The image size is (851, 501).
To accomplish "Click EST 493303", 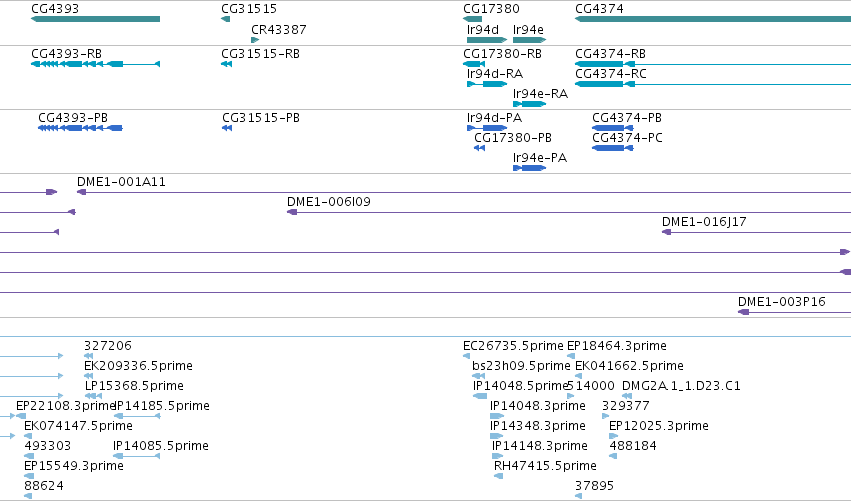I will point(47,446).
